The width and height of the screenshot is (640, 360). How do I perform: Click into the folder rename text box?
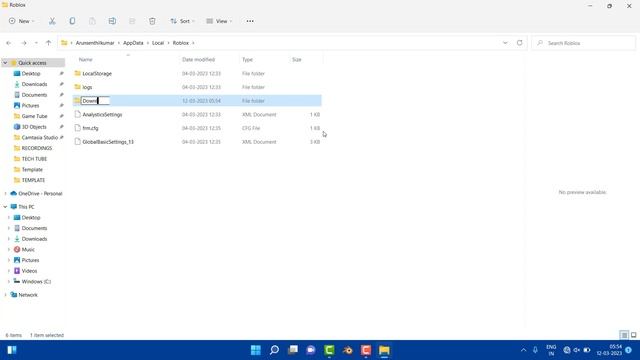coord(95,101)
